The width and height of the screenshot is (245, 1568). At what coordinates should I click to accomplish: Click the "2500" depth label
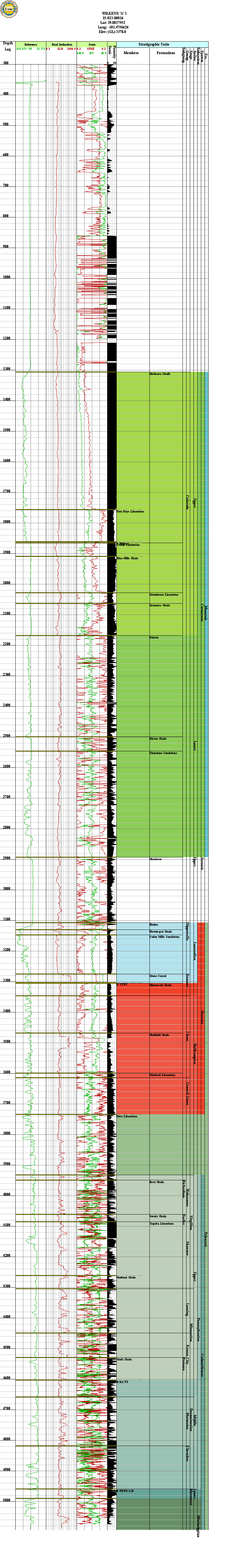(7, 735)
